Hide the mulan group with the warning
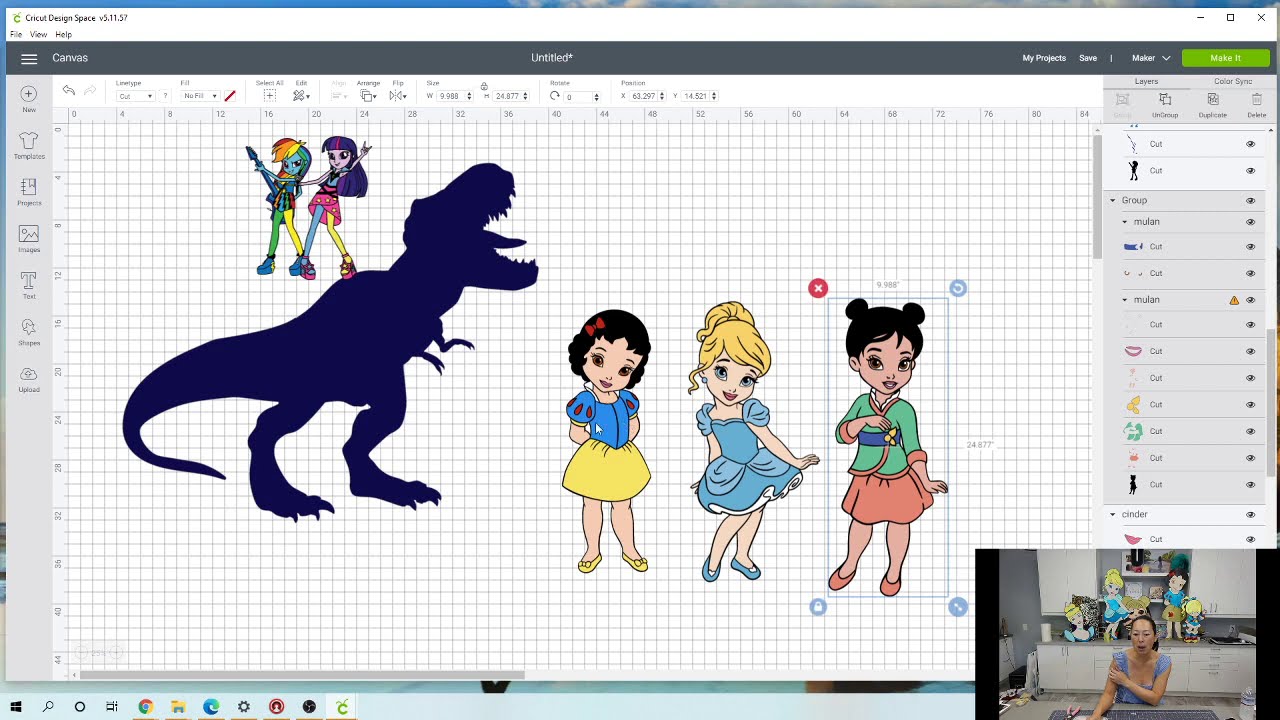1280x720 pixels. click(1250, 300)
